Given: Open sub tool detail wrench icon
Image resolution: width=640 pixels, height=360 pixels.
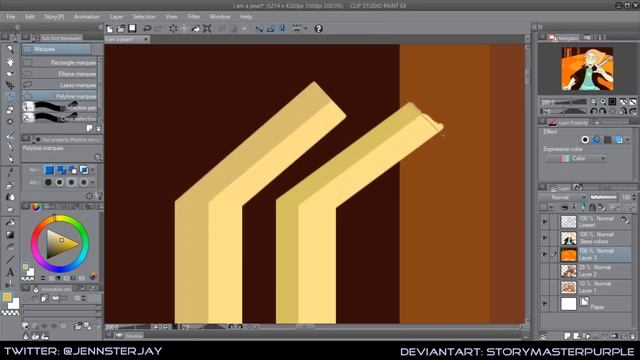Looking at the screenshot, I should (x=98, y=157).
